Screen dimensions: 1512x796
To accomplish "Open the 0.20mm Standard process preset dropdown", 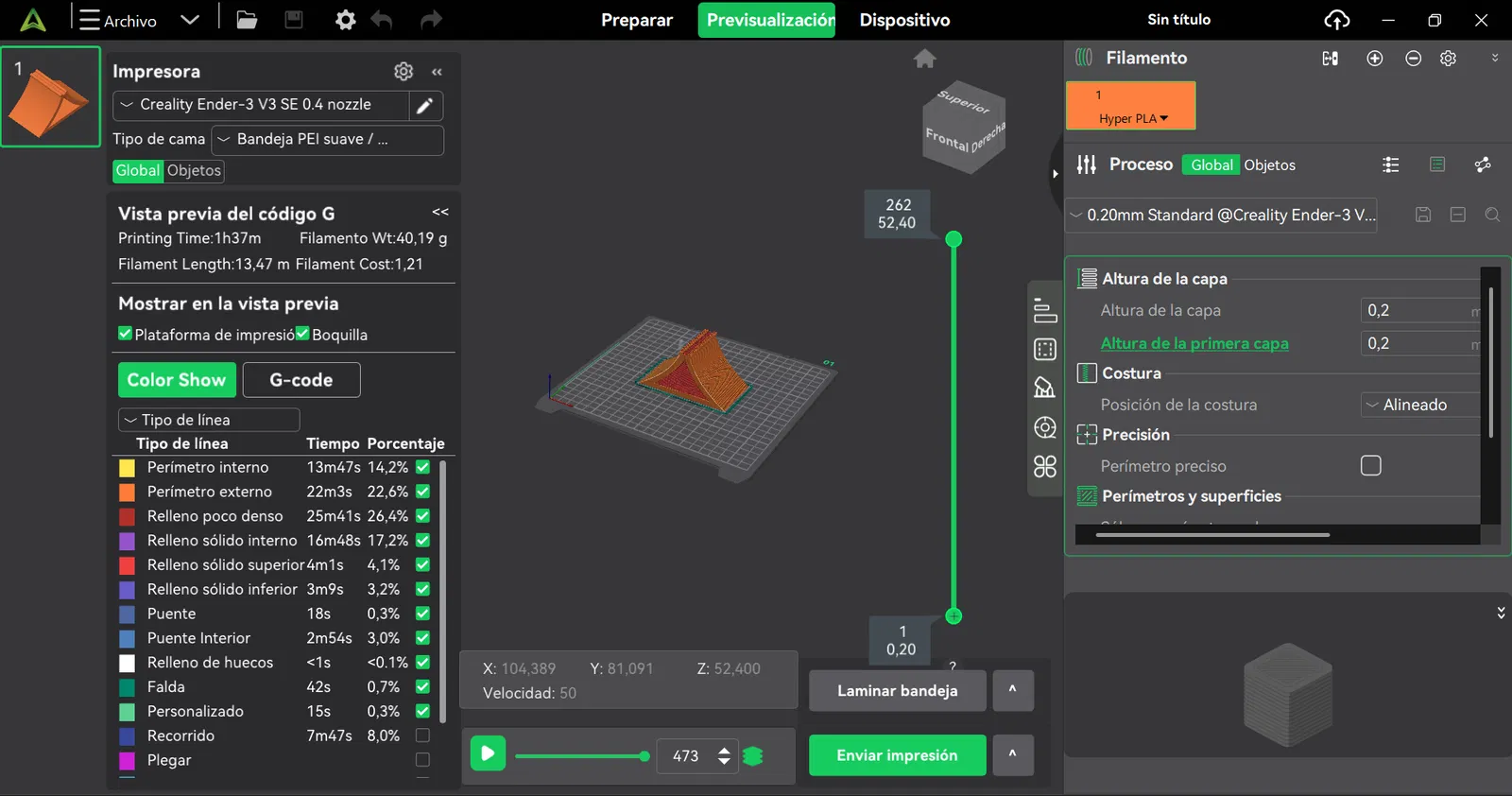I will click(x=1221, y=216).
